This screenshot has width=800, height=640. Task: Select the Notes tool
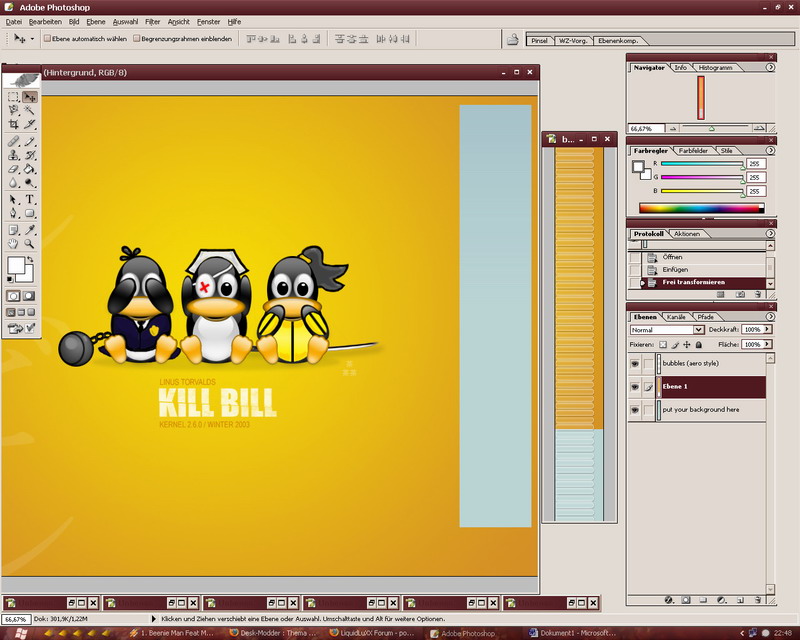13,230
